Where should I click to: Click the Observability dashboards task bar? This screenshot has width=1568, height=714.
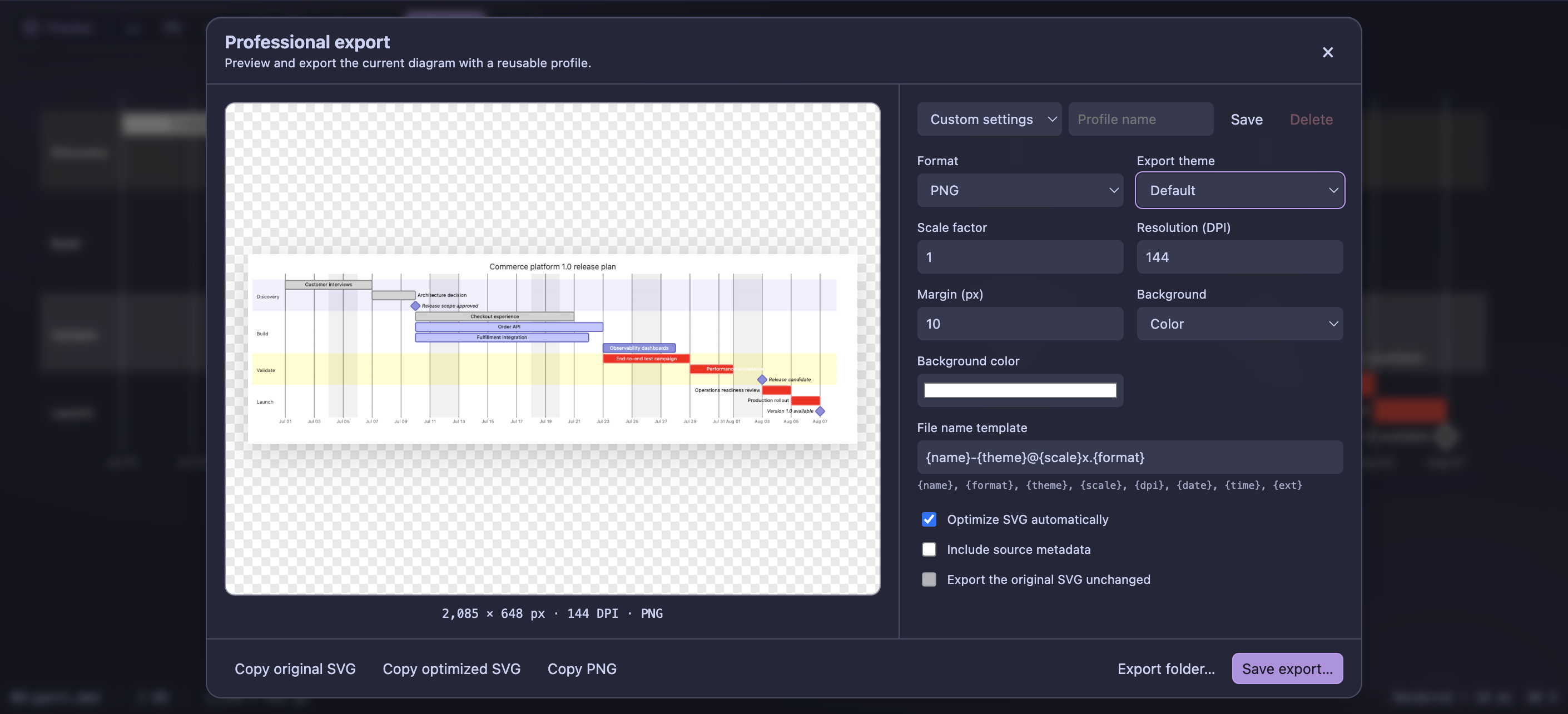click(639, 348)
